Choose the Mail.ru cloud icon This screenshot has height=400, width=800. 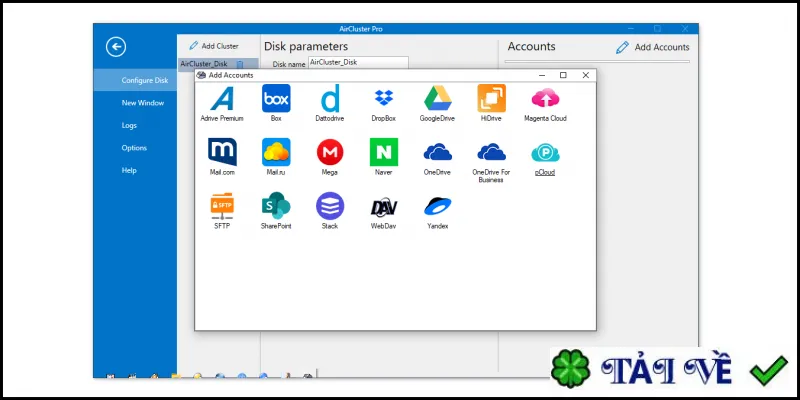276,152
